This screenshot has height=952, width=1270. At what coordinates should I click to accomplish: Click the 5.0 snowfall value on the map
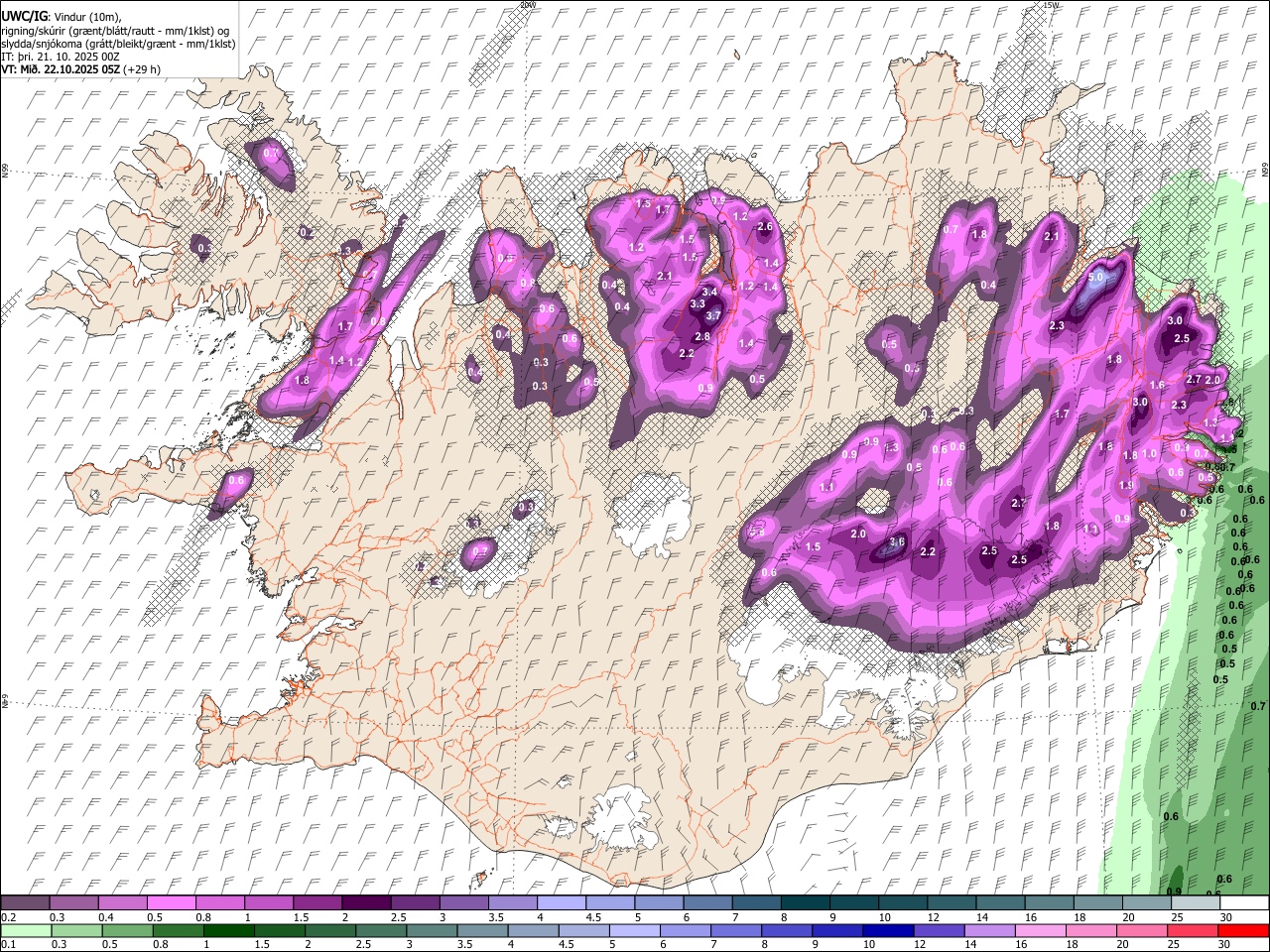(1095, 278)
